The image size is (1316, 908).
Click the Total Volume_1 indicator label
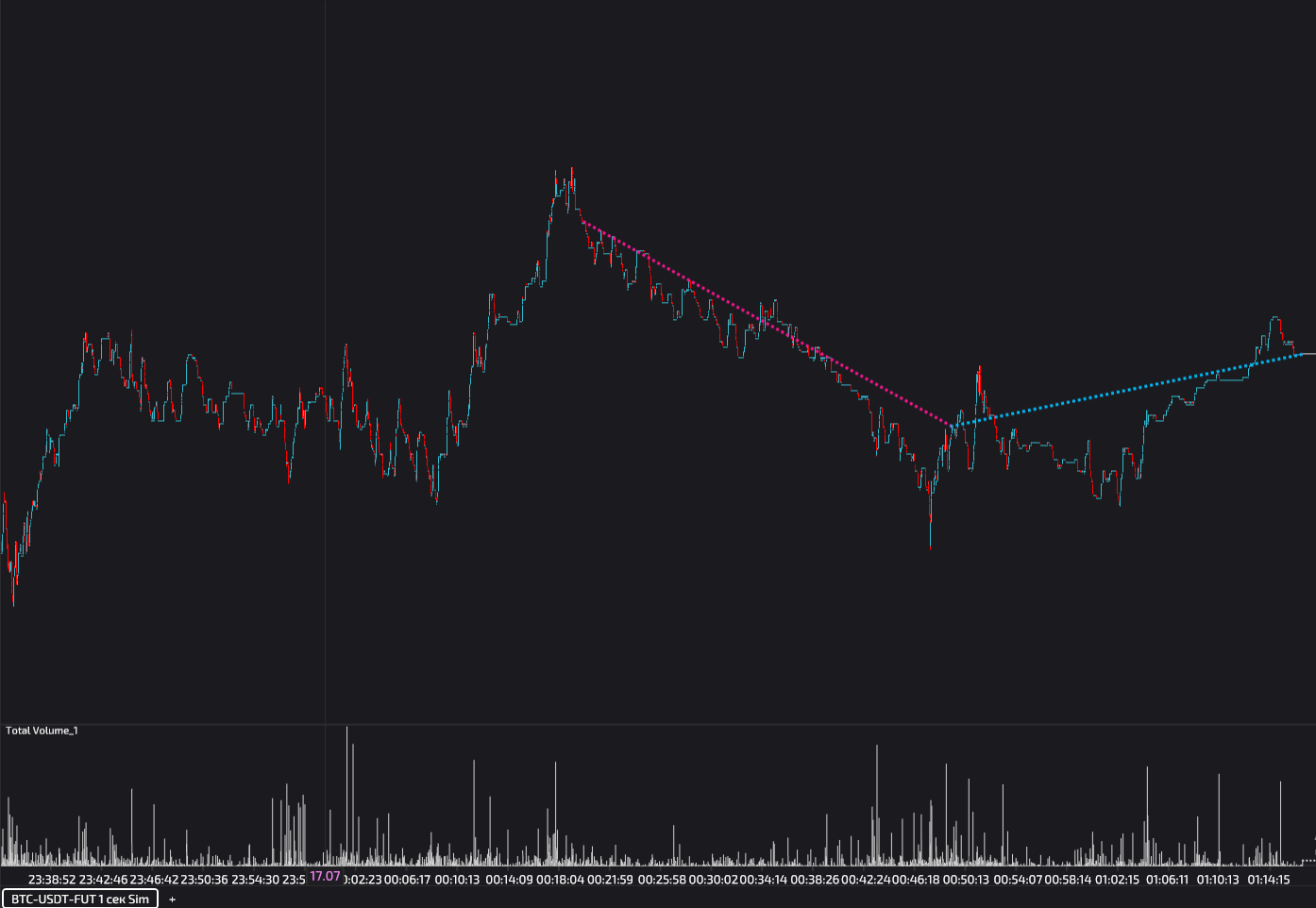42,731
